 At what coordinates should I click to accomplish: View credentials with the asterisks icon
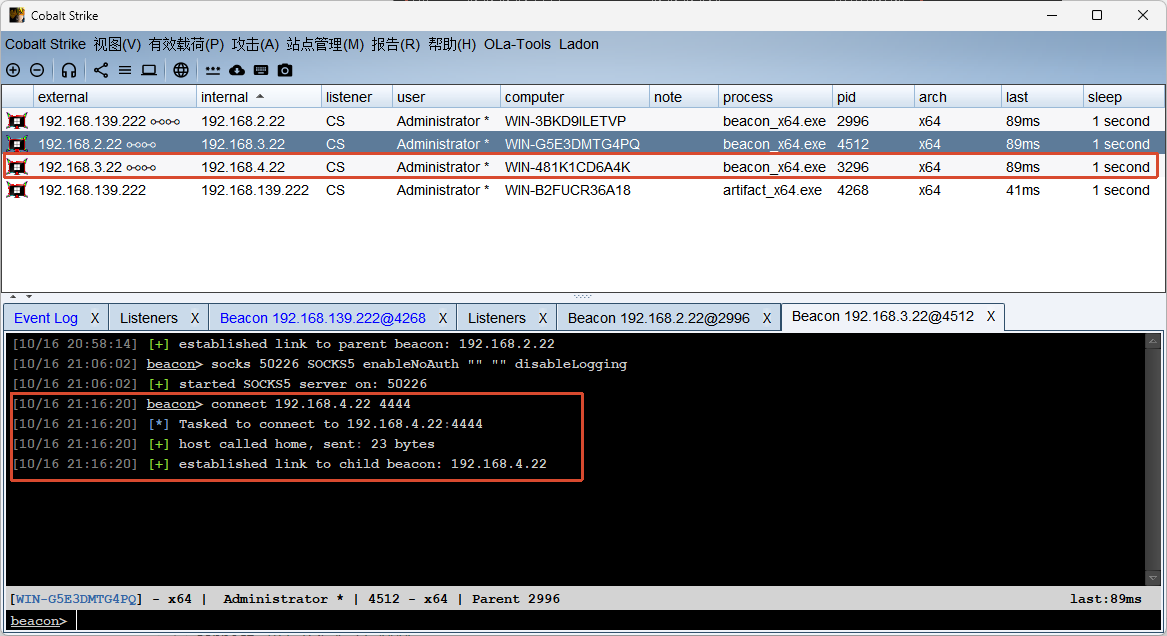point(213,71)
